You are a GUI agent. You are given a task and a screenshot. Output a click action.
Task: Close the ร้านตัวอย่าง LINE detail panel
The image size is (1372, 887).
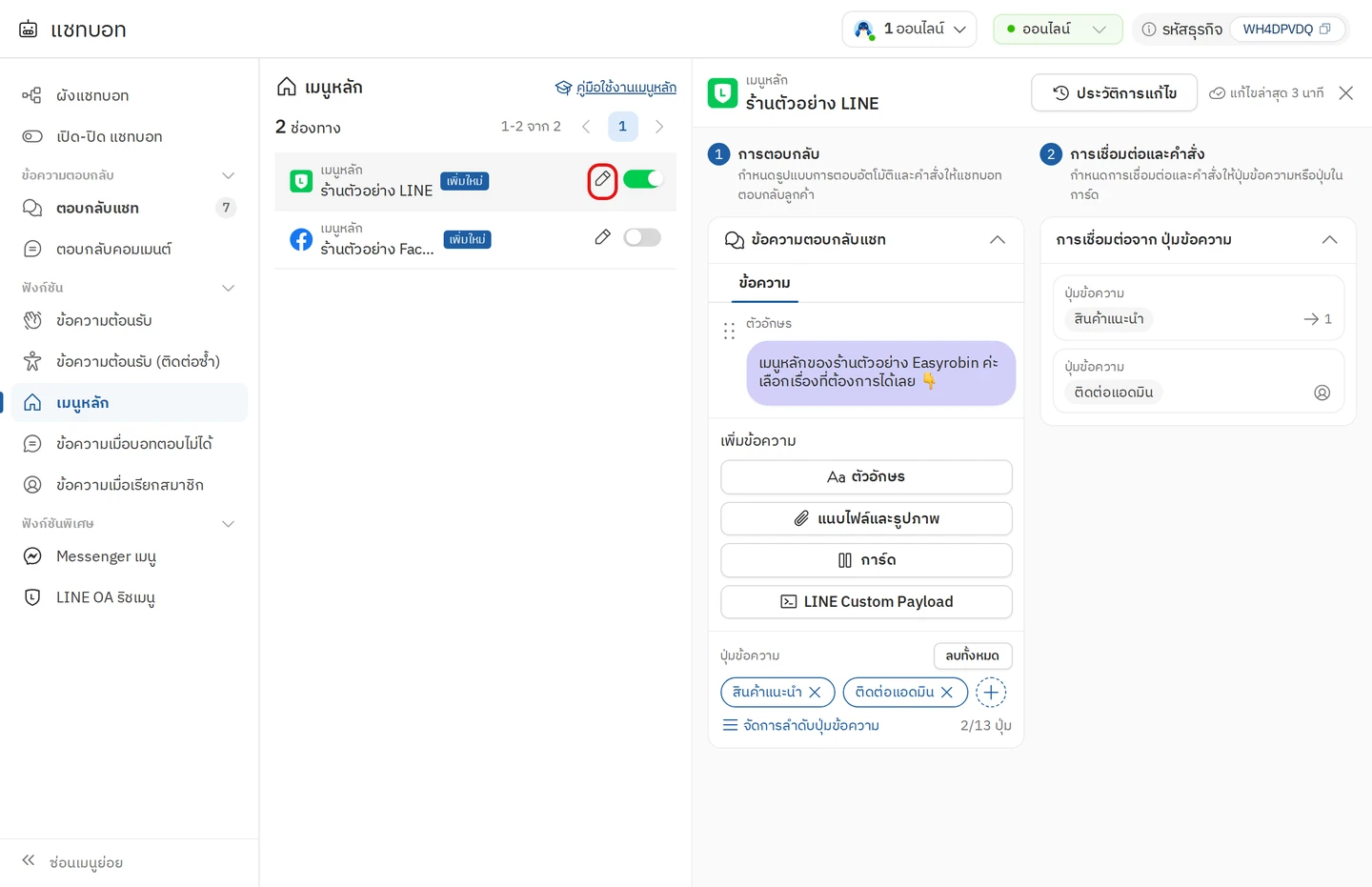click(1346, 93)
